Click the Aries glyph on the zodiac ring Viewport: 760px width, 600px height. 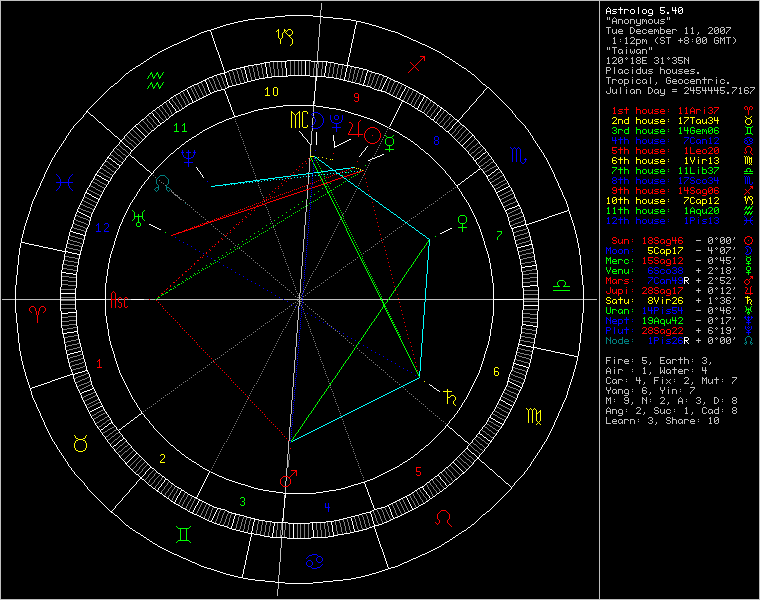[x=38, y=314]
